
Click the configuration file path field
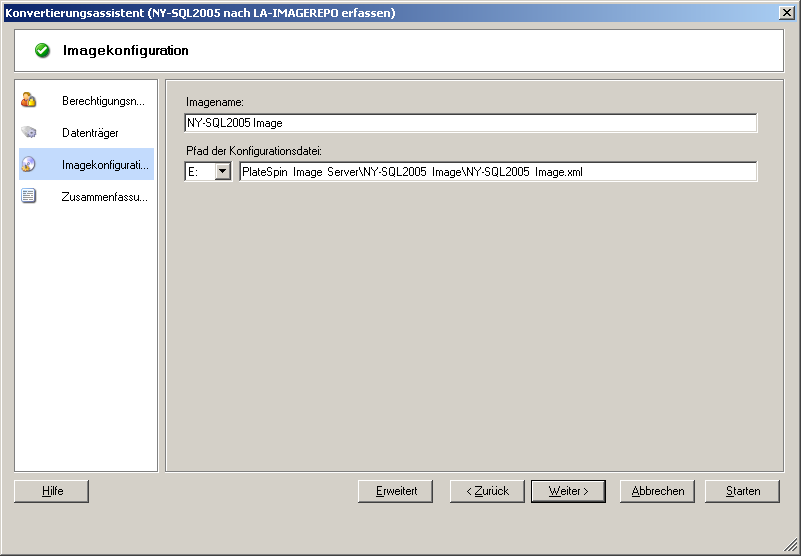(498, 172)
